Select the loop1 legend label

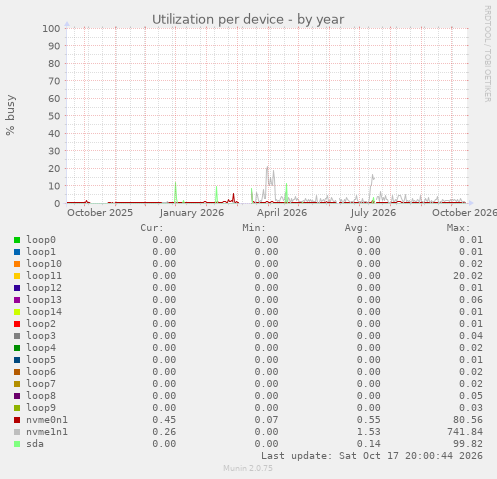pos(41,252)
